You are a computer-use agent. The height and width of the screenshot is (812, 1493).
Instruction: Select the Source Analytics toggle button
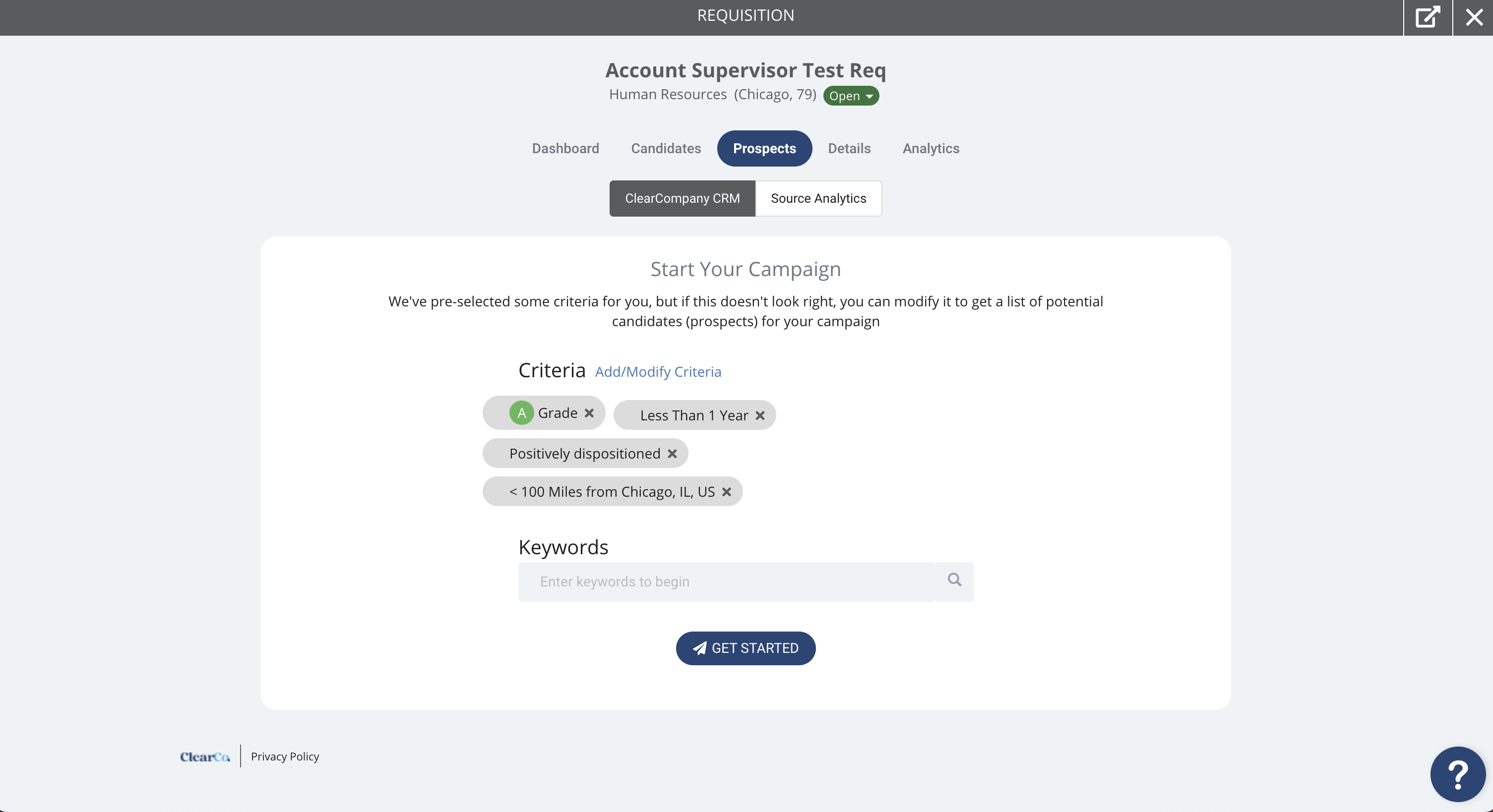(x=818, y=199)
